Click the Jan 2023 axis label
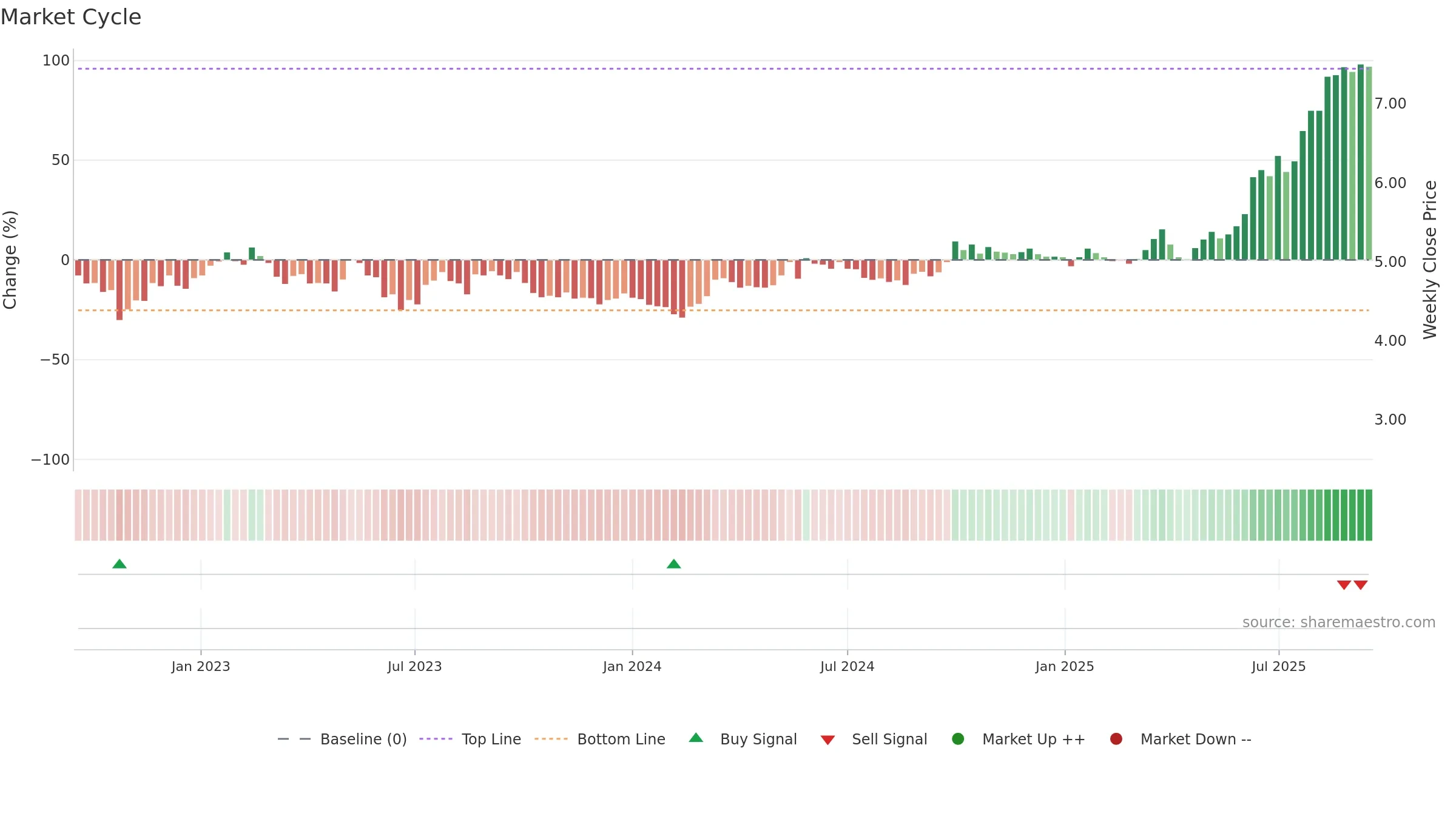1456x819 pixels. tap(201, 667)
